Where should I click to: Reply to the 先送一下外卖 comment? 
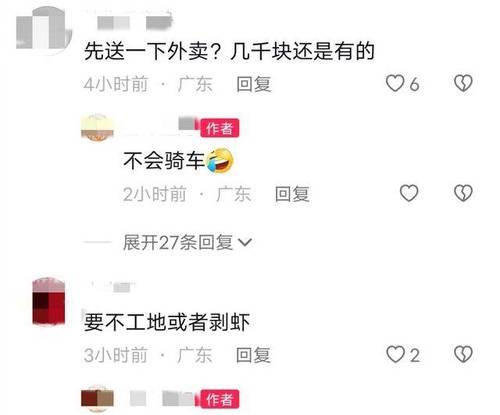(x=253, y=84)
